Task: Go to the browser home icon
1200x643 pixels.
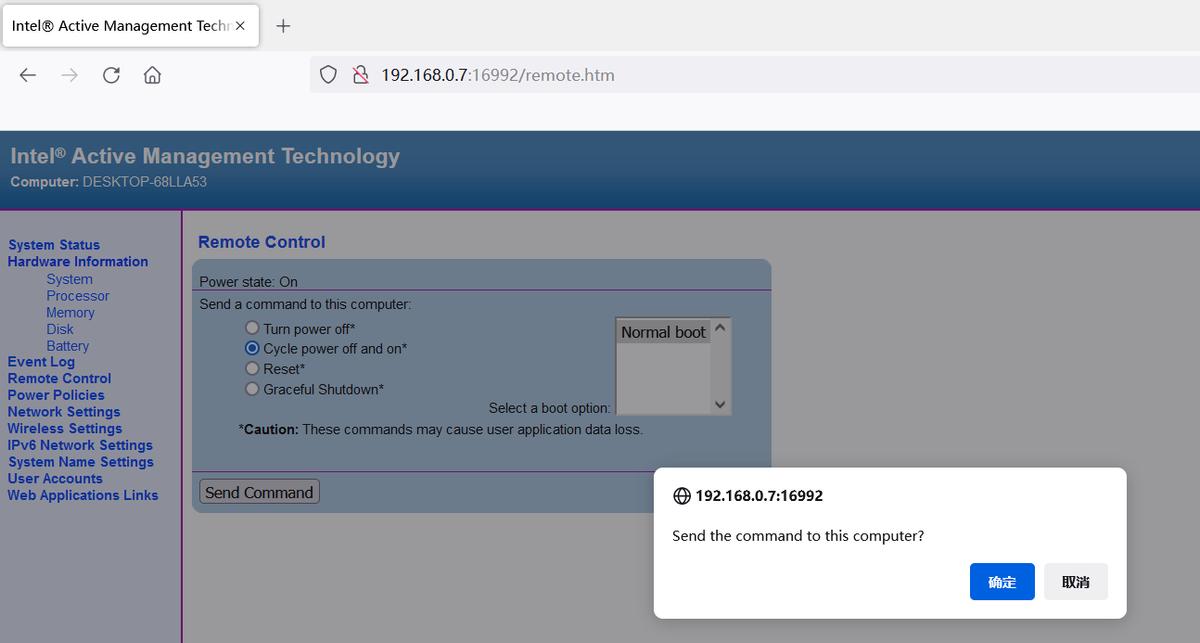Action: [x=152, y=75]
